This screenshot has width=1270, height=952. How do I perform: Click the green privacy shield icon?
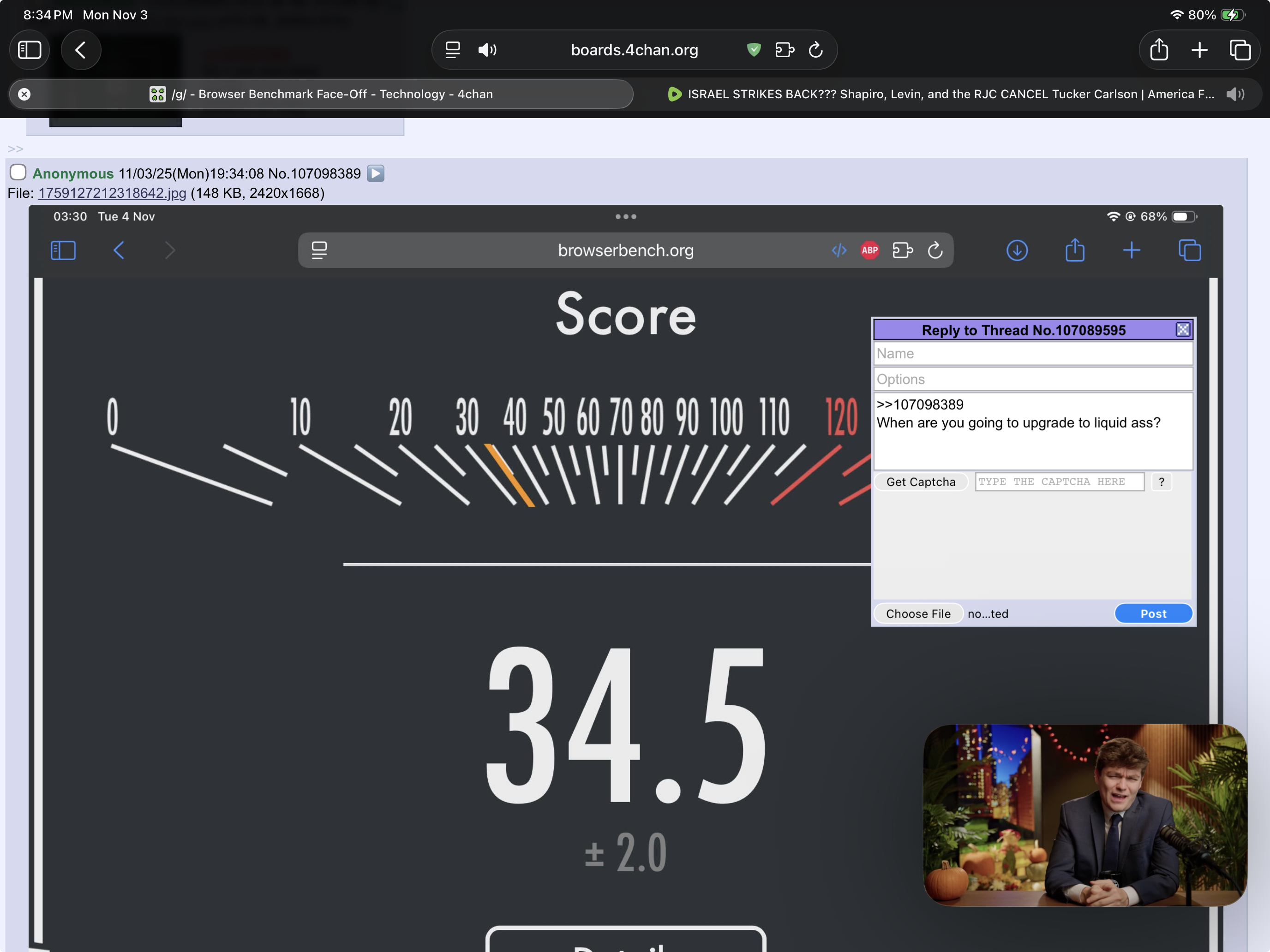pyautogui.click(x=754, y=50)
